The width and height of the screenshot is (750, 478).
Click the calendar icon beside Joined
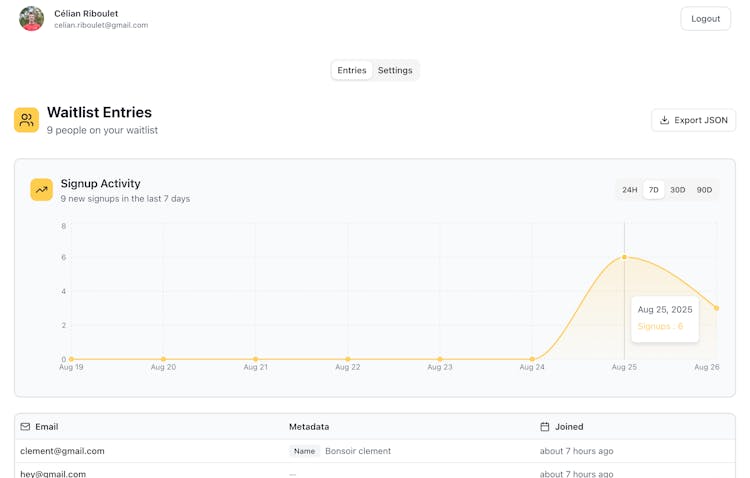pyautogui.click(x=545, y=427)
